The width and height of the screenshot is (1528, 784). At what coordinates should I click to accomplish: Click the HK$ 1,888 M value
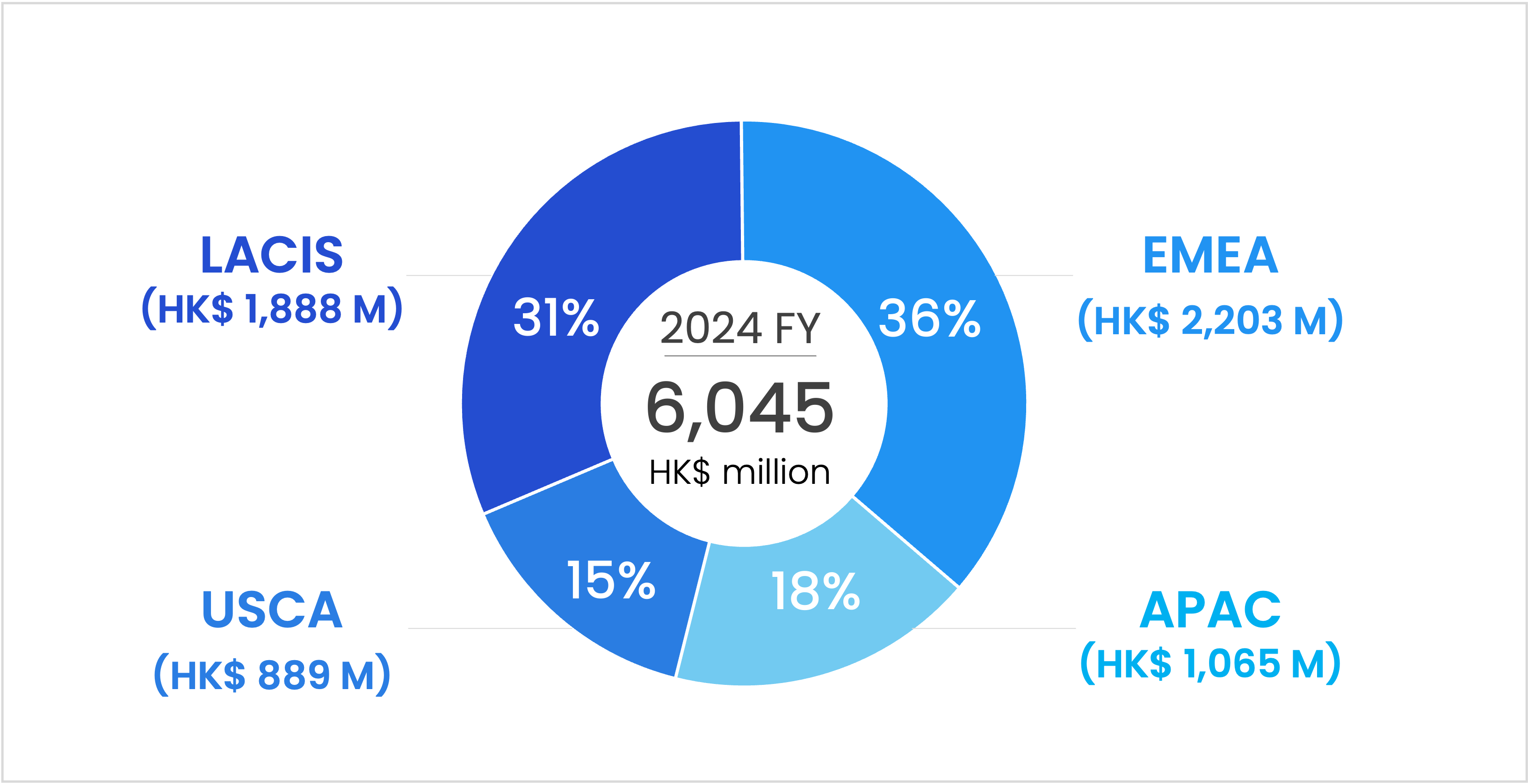pos(272,309)
